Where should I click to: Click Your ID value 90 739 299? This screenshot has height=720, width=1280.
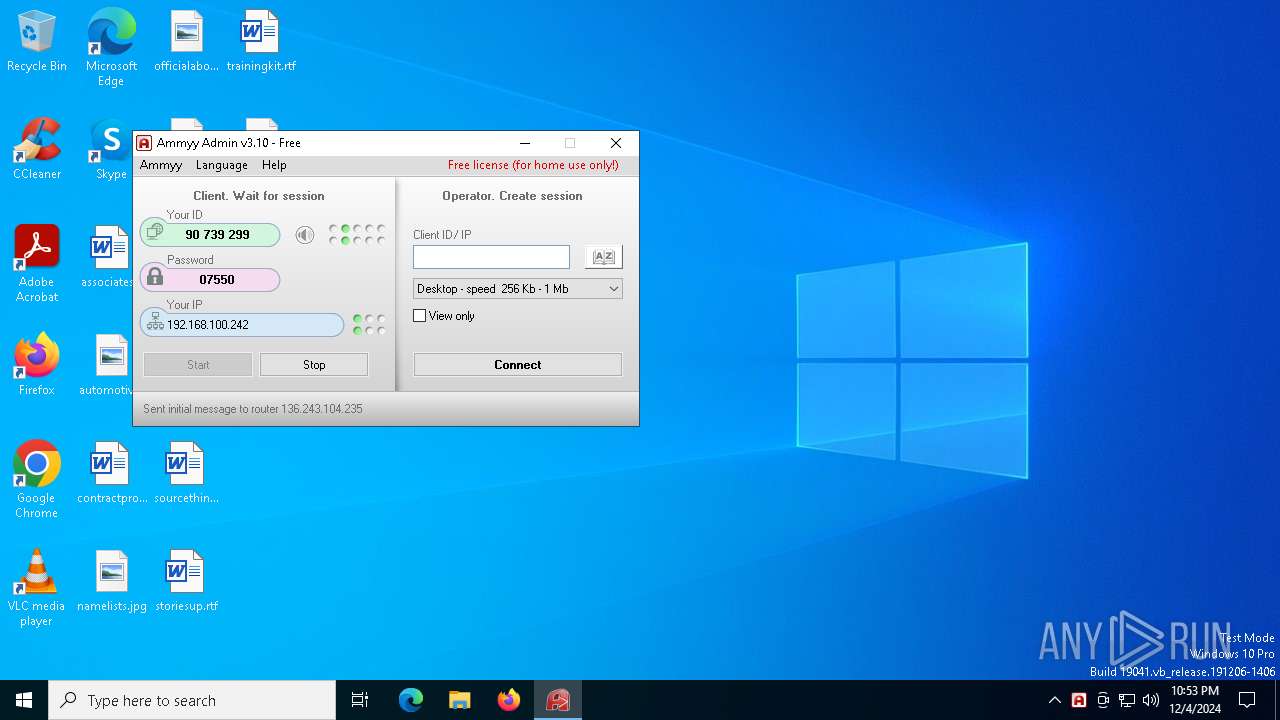tap(217, 235)
